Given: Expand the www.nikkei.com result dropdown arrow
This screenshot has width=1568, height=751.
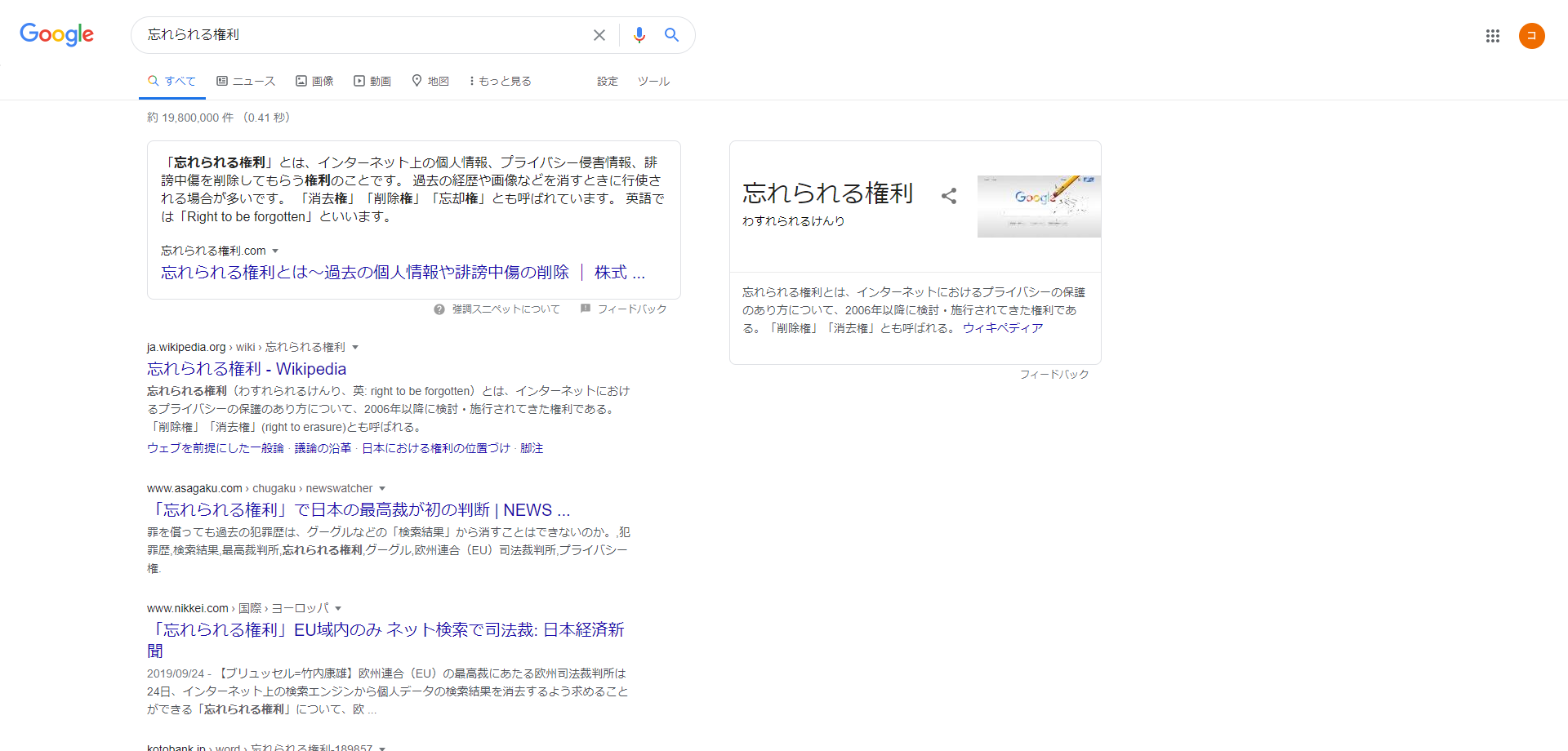Looking at the screenshot, I should coord(338,608).
